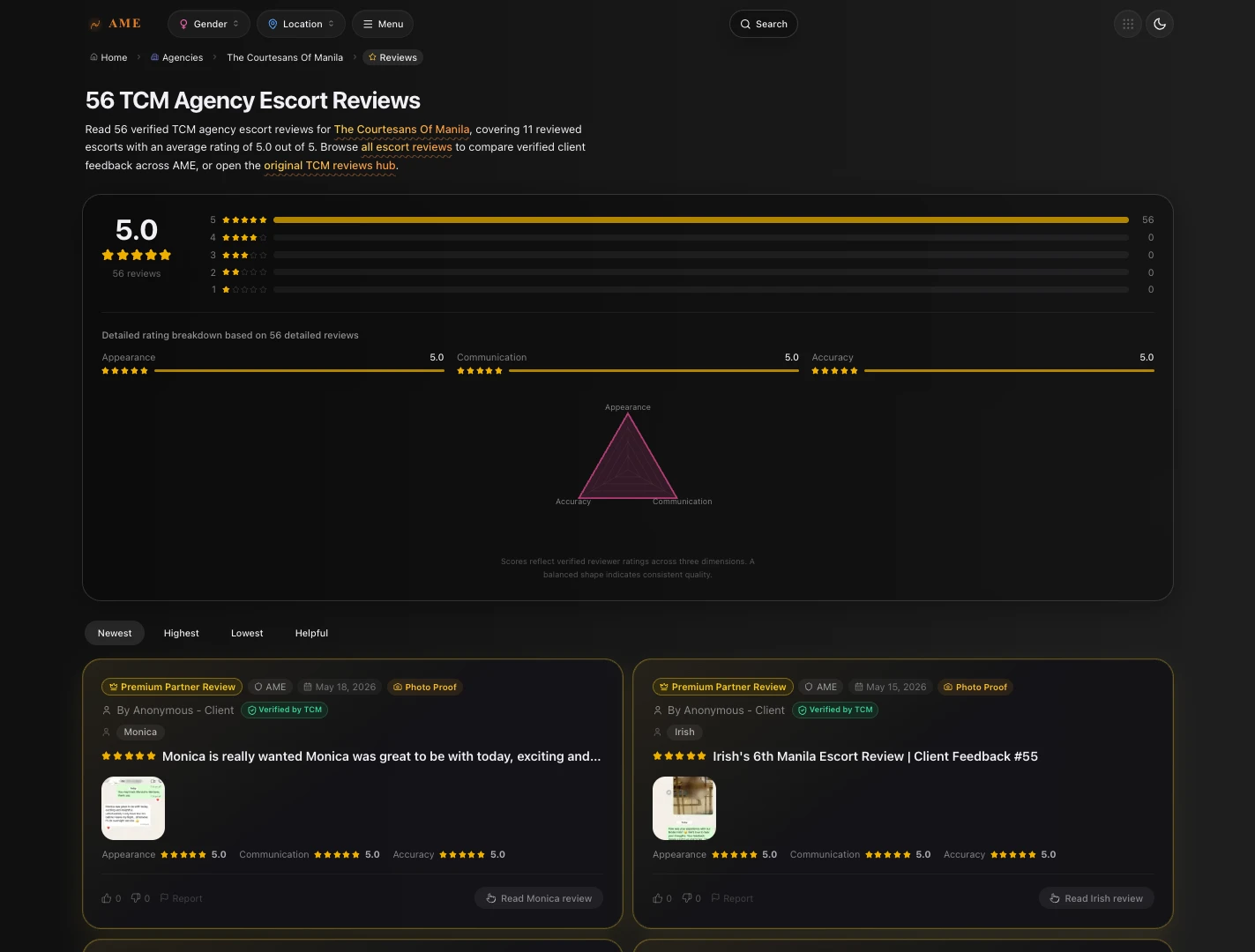
Task: Click Verified by TCM badge on Monica review
Action: (x=284, y=710)
